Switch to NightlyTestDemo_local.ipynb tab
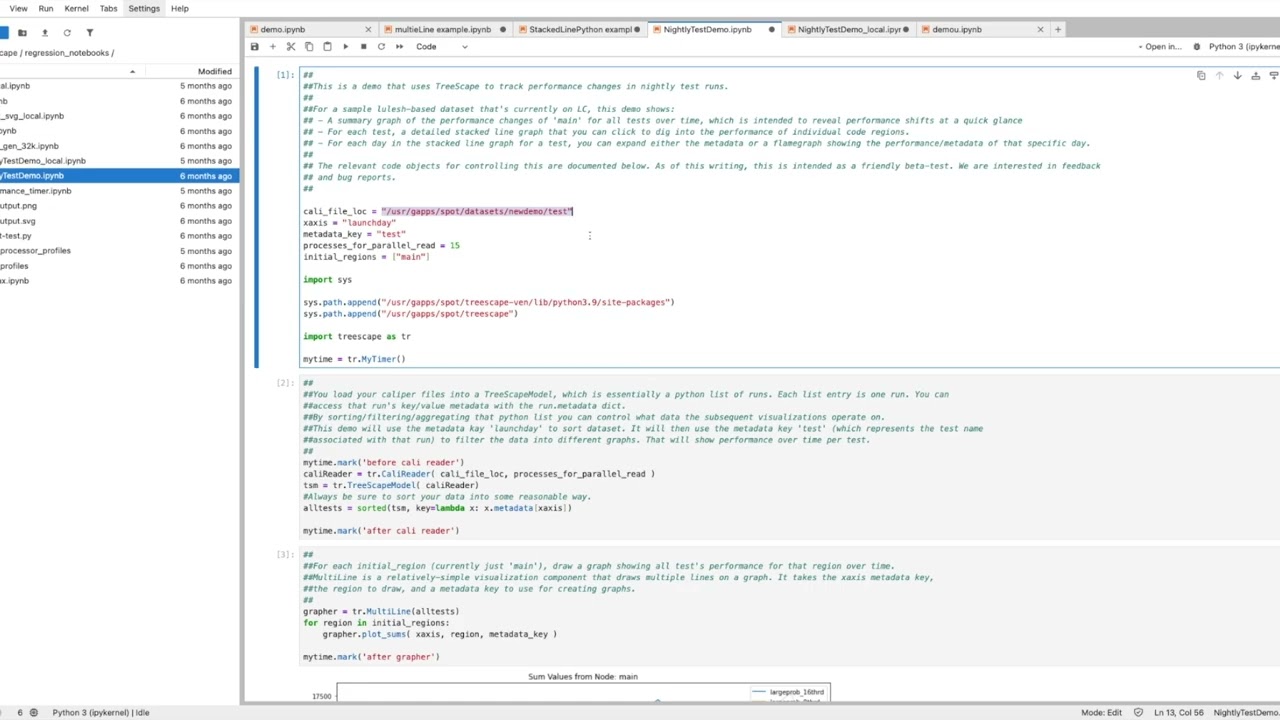This screenshot has width=1280, height=720. (849, 29)
